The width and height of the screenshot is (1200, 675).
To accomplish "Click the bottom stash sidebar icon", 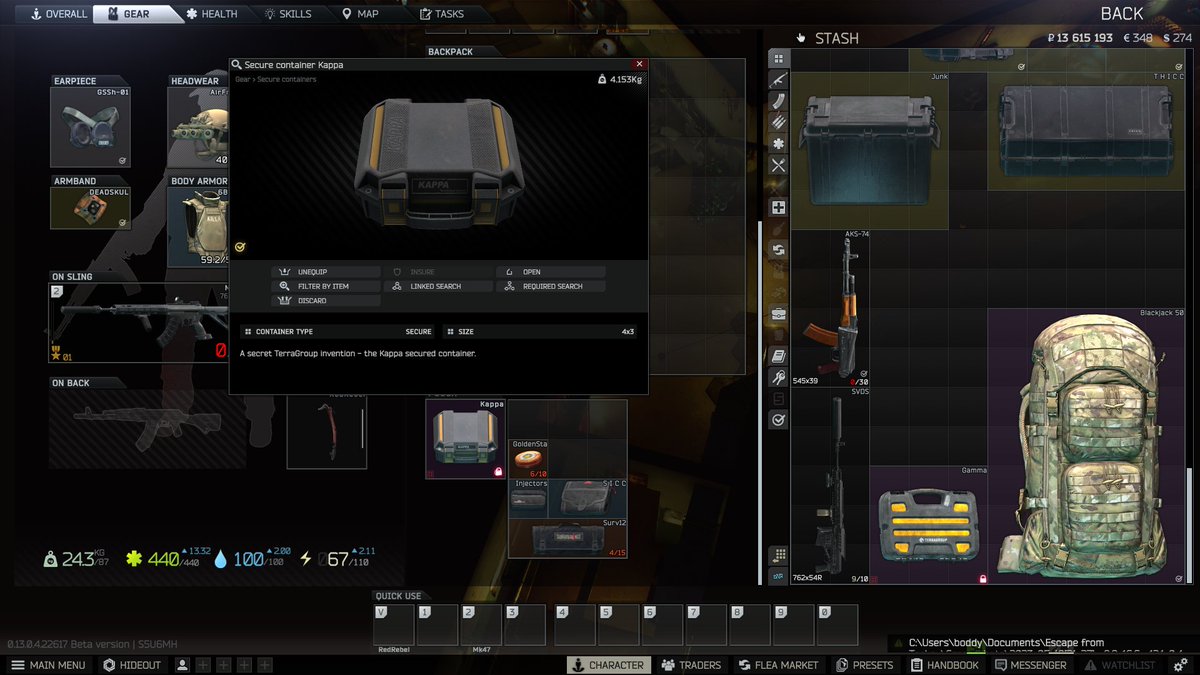I will (x=778, y=577).
